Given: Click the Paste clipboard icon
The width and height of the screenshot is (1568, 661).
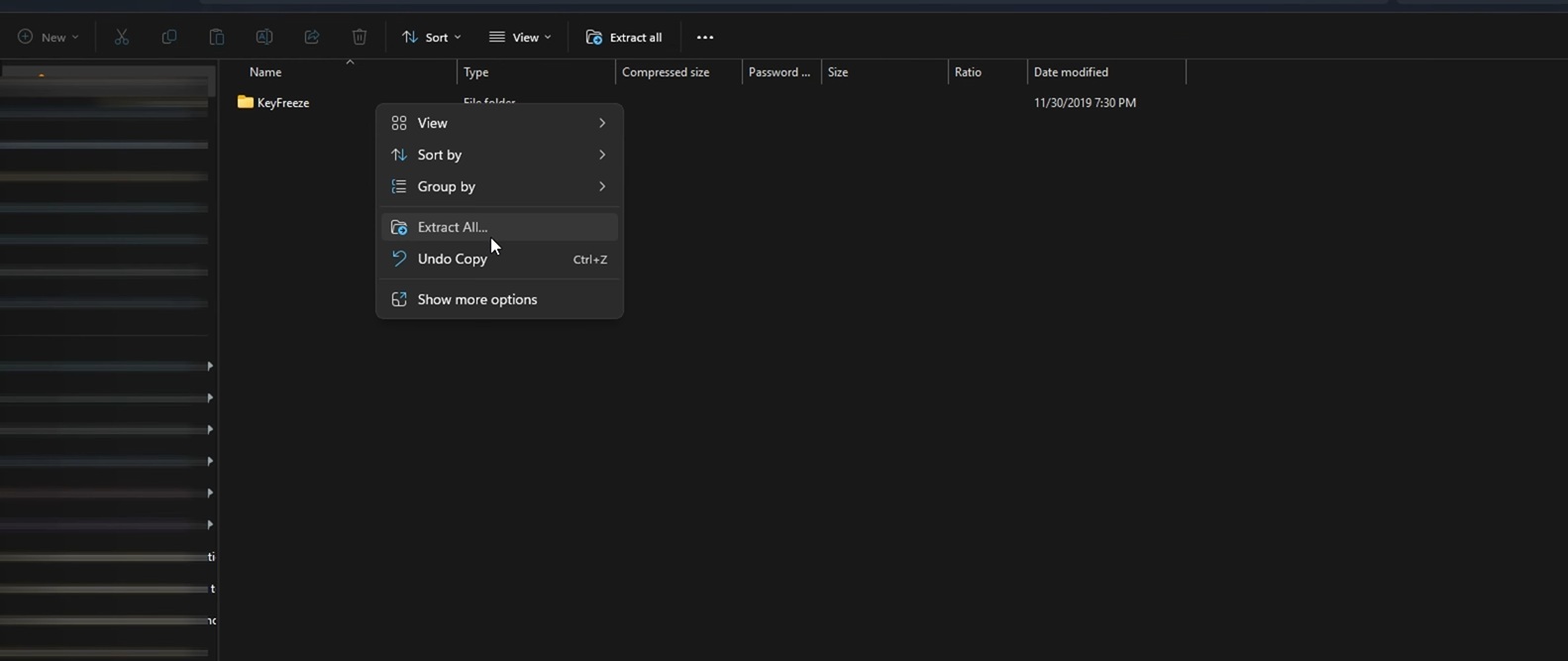Looking at the screenshot, I should pos(217,38).
